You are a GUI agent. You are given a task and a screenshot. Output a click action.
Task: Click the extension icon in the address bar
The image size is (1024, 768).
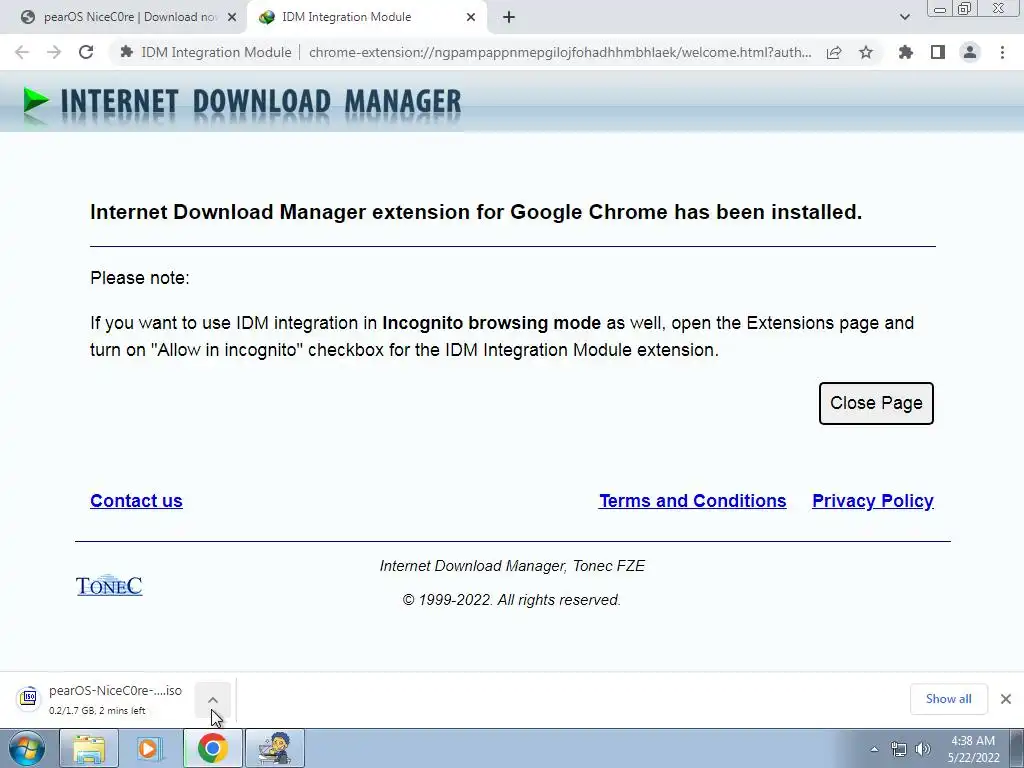click(x=127, y=52)
